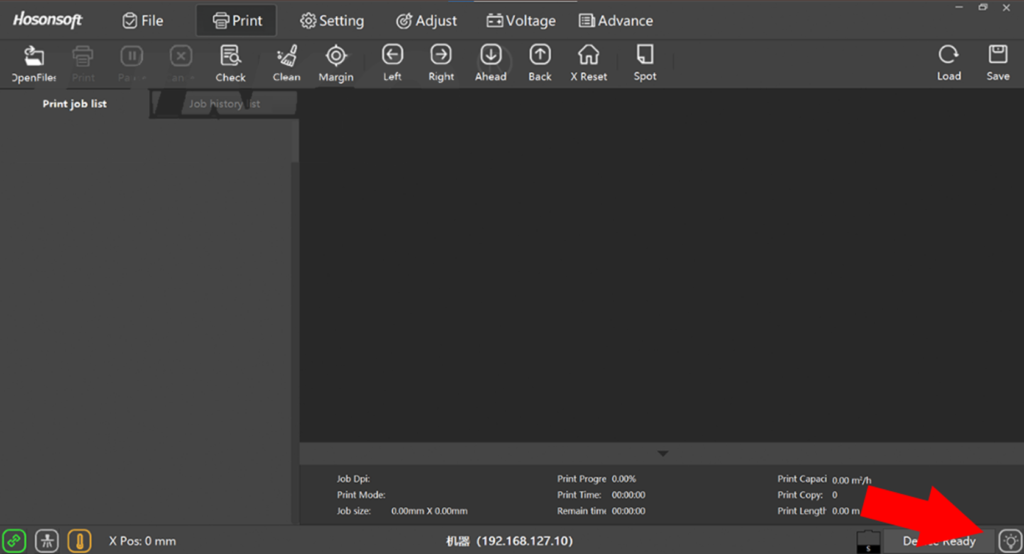Open the File menu
1024x554 pixels.
[x=142, y=21]
